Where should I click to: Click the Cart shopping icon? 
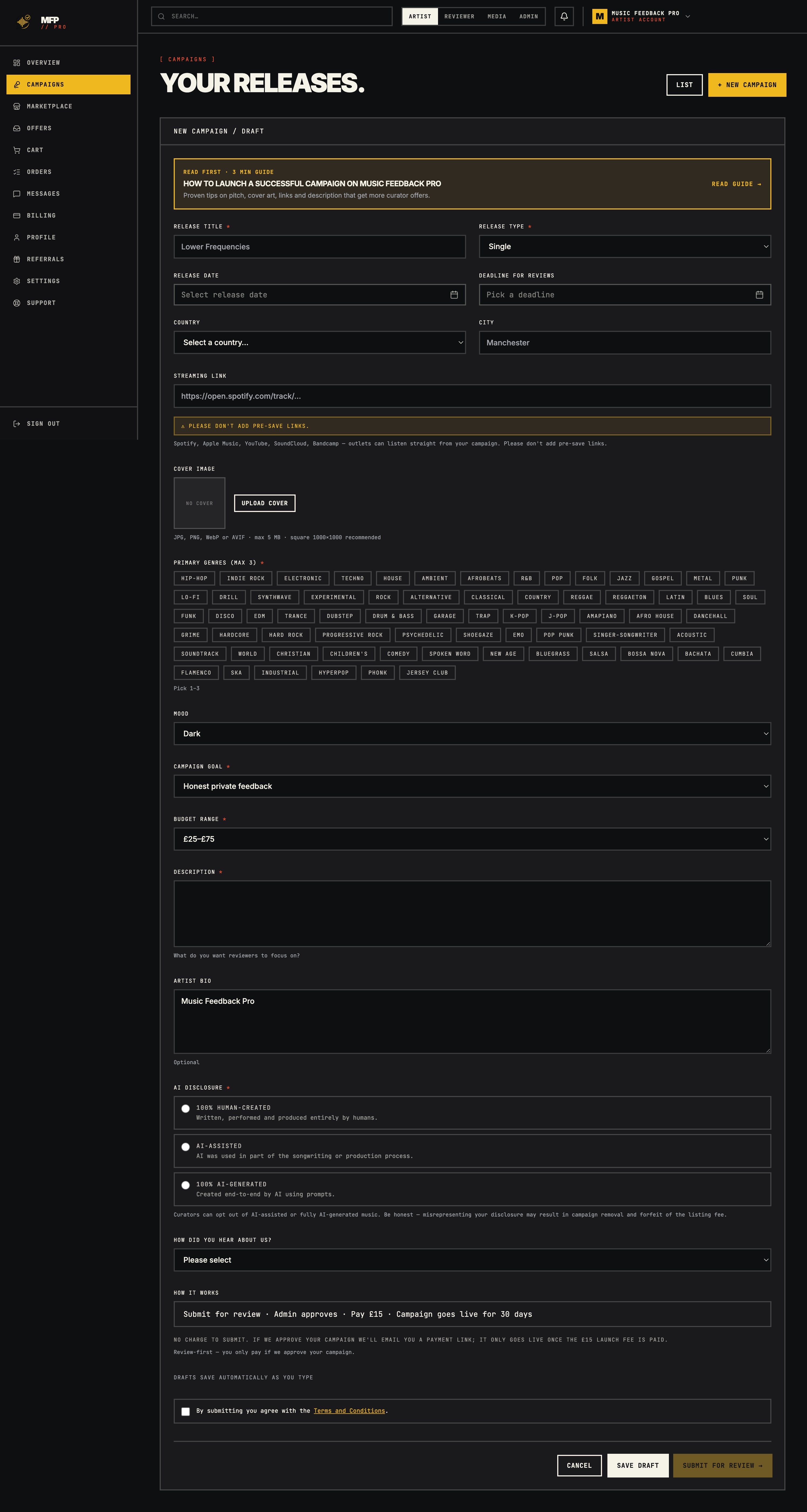[16, 150]
